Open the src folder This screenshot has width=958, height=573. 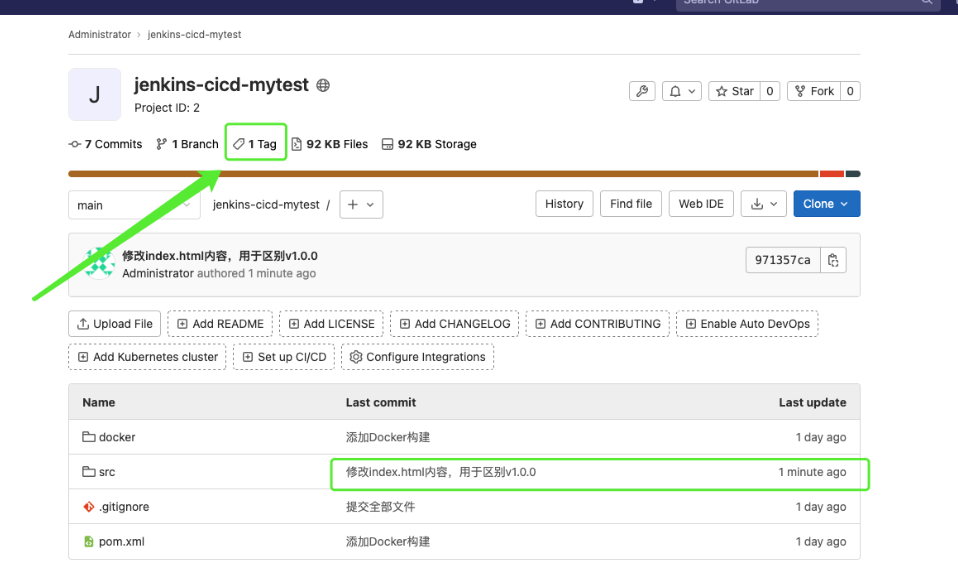point(107,472)
